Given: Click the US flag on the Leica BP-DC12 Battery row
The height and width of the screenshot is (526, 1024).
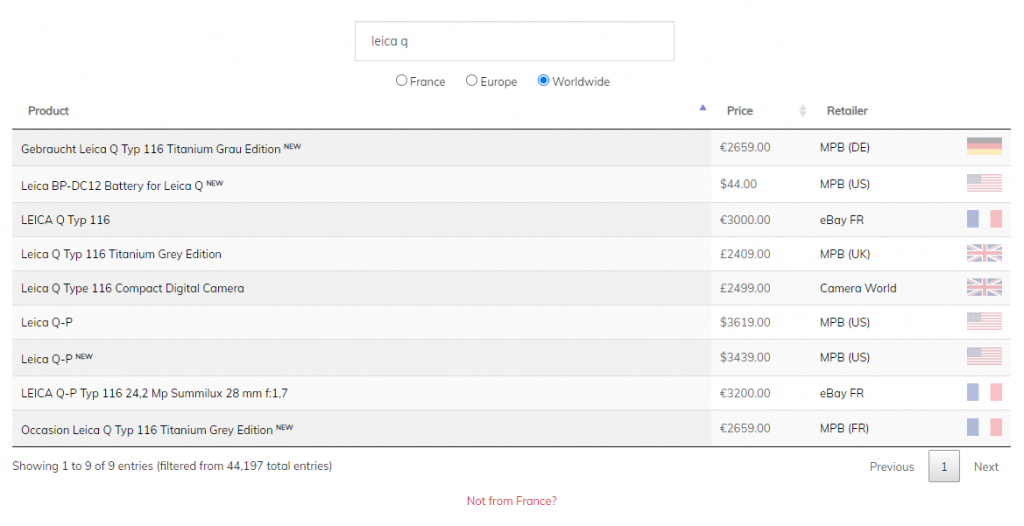Looking at the screenshot, I should coord(984,183).
